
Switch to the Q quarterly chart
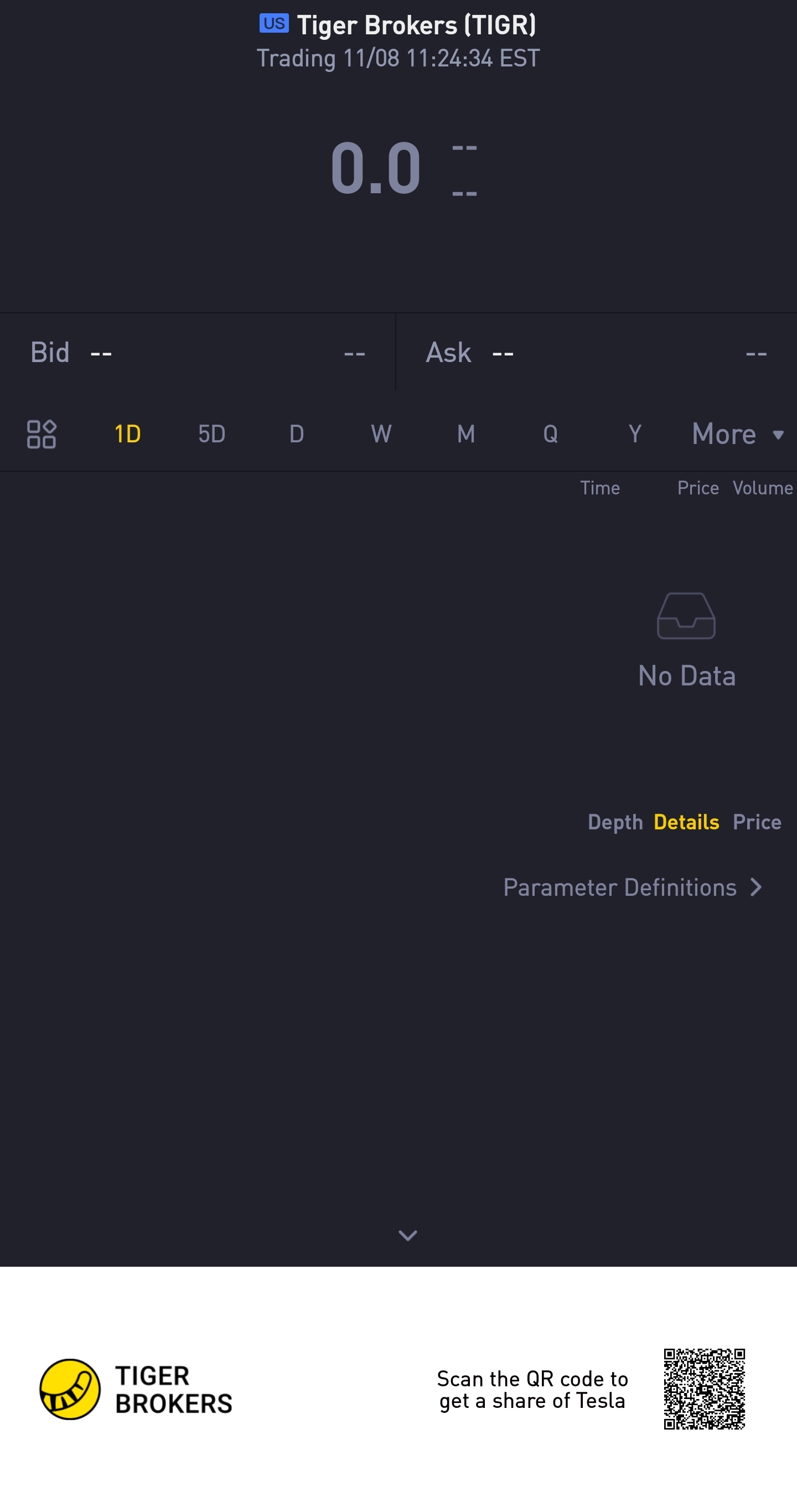[x=551, y=434]
